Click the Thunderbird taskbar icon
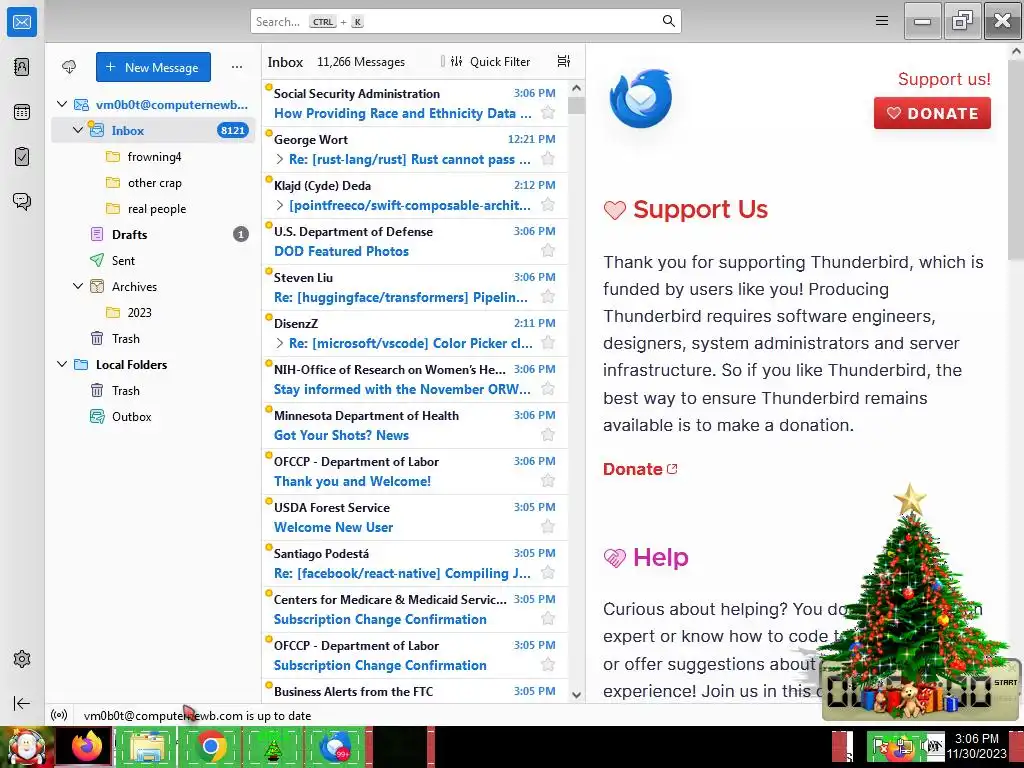1024x768 pixels. (x=334, y=746)
